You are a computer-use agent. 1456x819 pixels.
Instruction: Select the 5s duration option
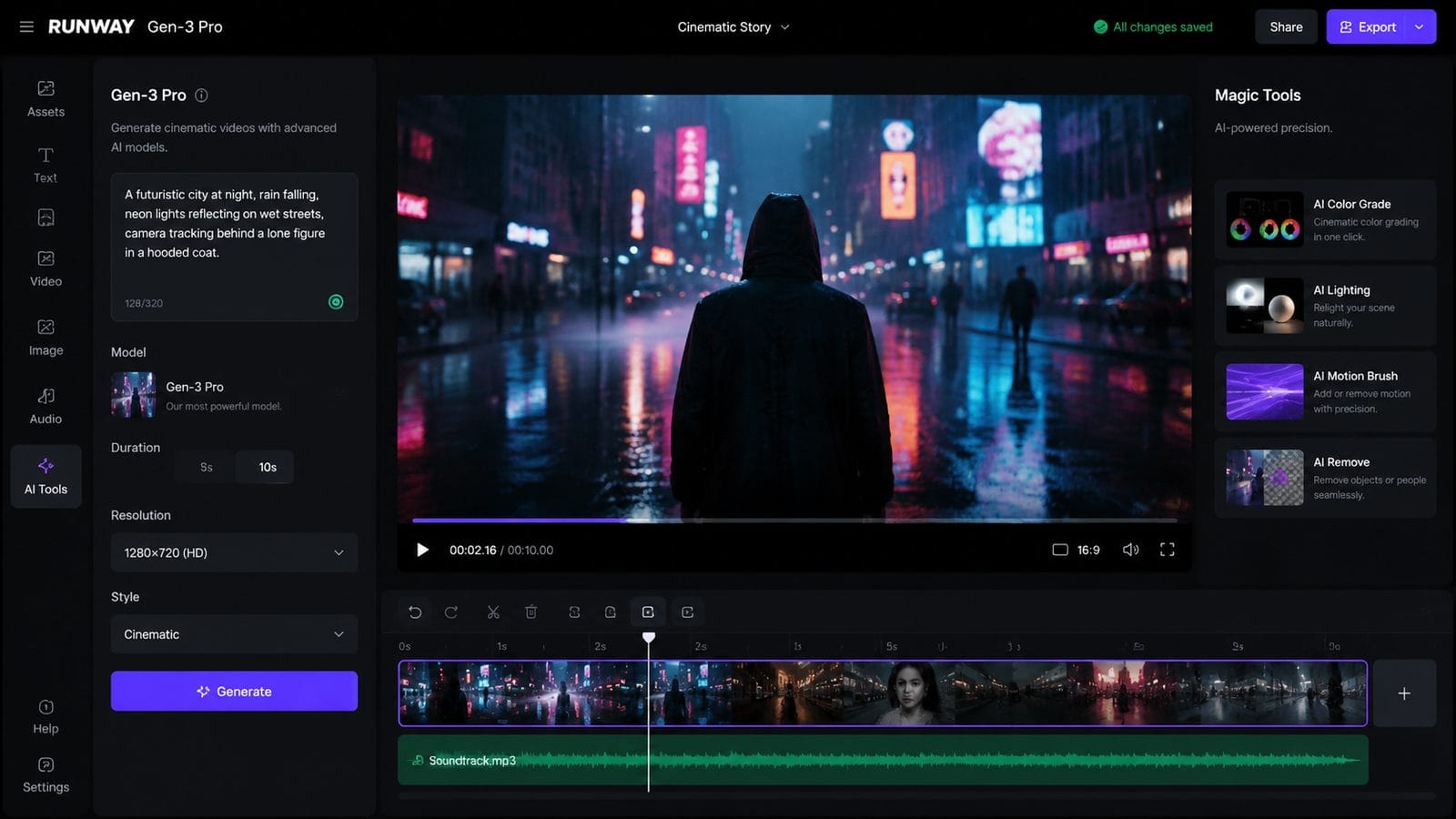tap(207, 467)
